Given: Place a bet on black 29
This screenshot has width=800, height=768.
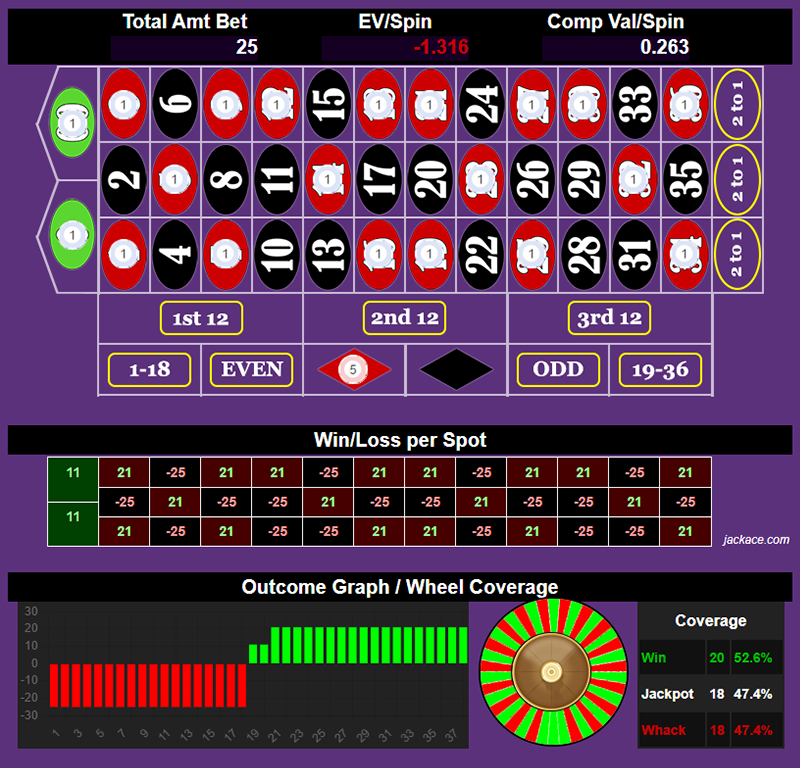Looking at the screenshot, I should pyautogui.click(x=583, y=179).
